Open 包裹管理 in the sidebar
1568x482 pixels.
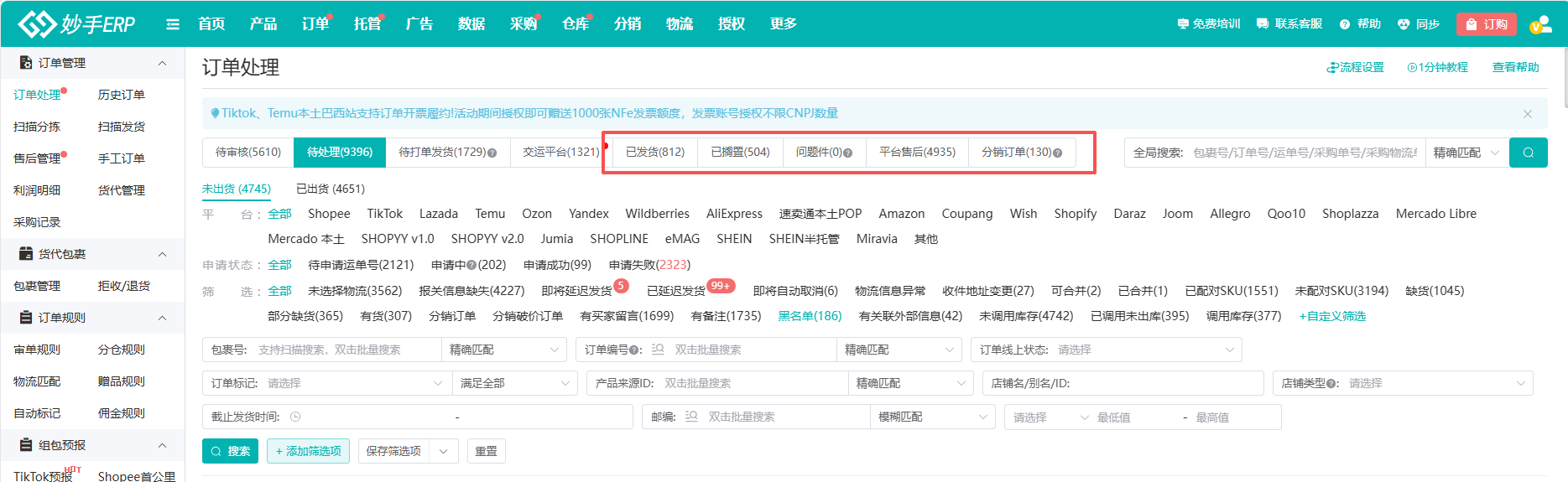click(x=37, y=286)
